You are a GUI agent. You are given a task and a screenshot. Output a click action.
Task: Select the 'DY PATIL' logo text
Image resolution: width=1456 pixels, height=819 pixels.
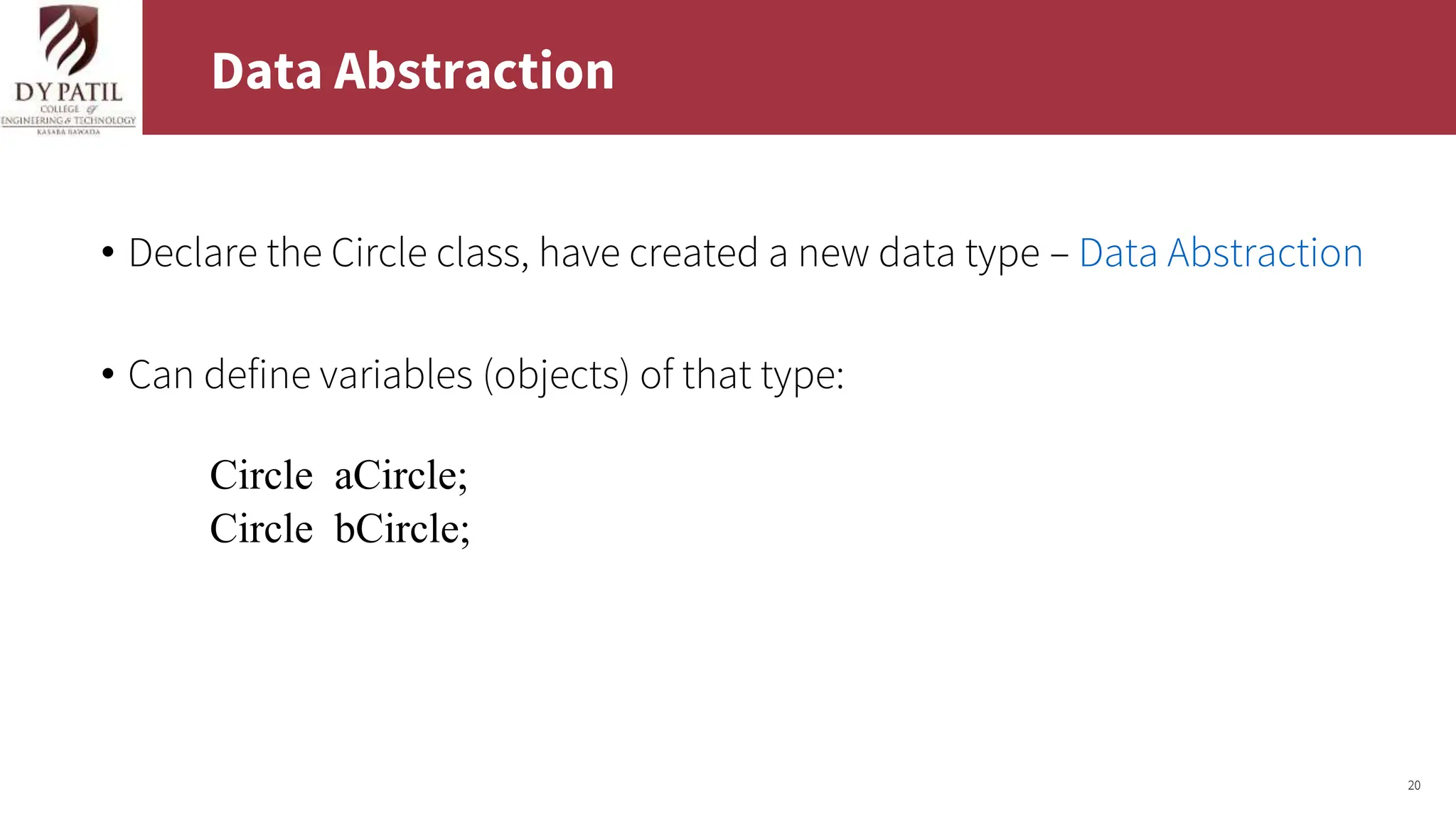pyautogui.click(x=68, y=92)
